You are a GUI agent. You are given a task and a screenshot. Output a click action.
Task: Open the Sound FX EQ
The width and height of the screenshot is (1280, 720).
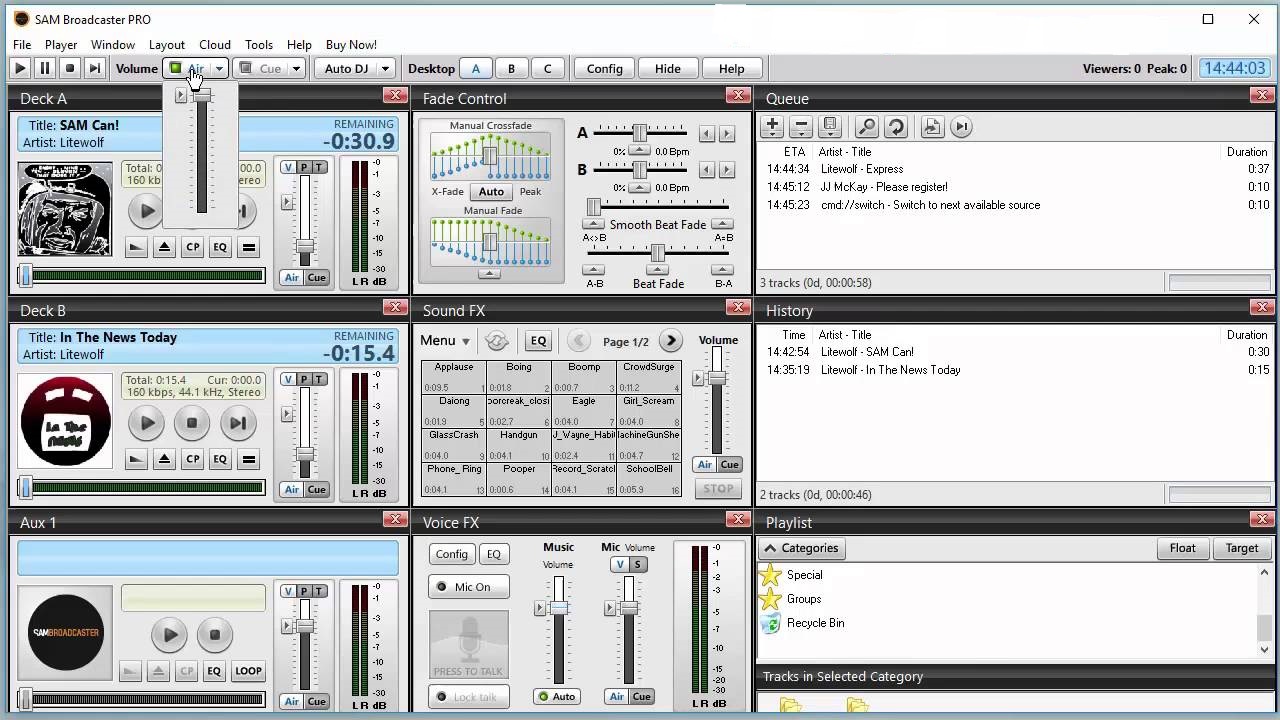538,341
